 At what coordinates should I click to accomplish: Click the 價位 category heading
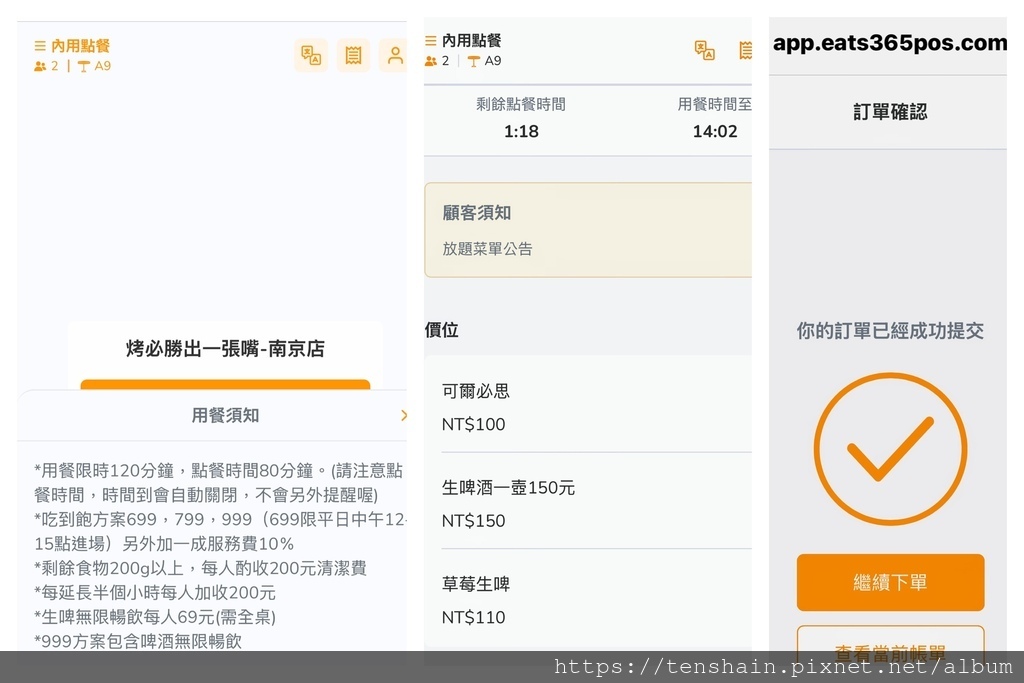click(441, 330)
